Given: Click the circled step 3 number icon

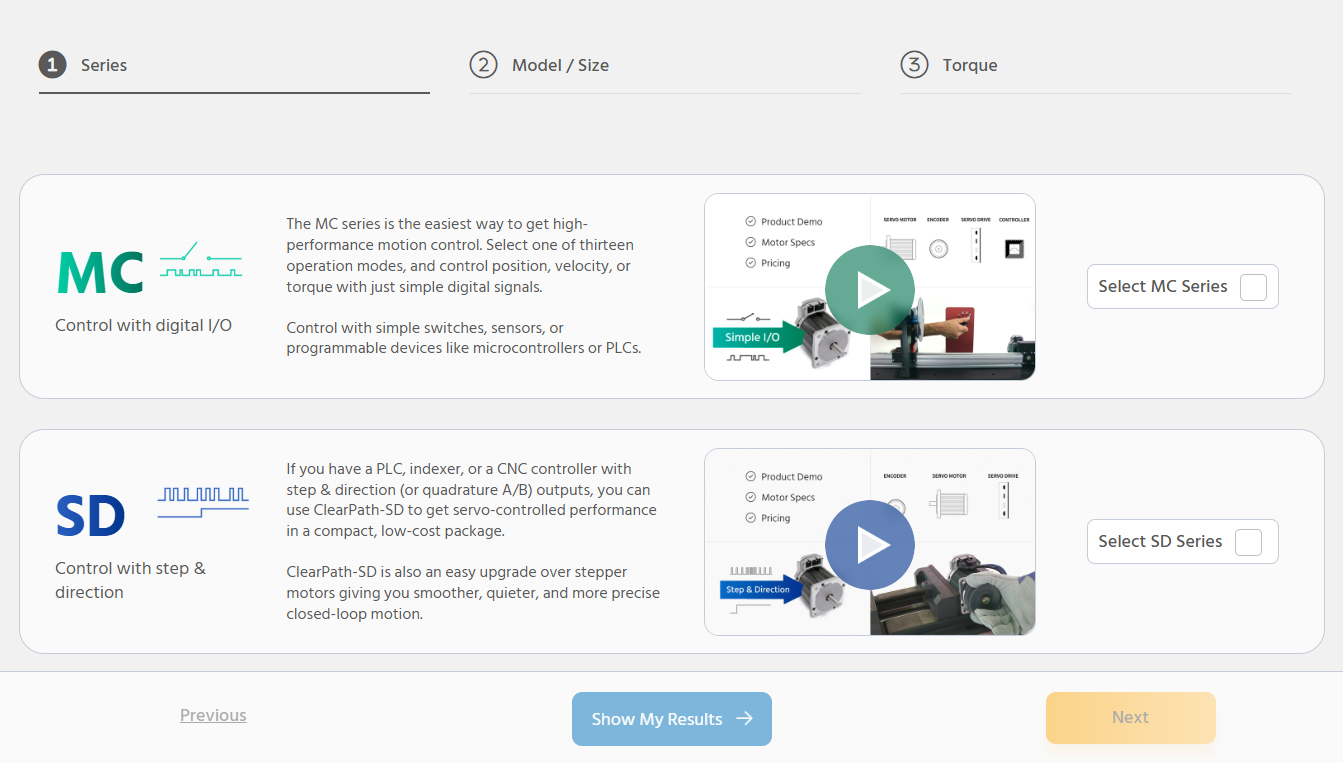Looking at the screenshot, I should point(914,65).
